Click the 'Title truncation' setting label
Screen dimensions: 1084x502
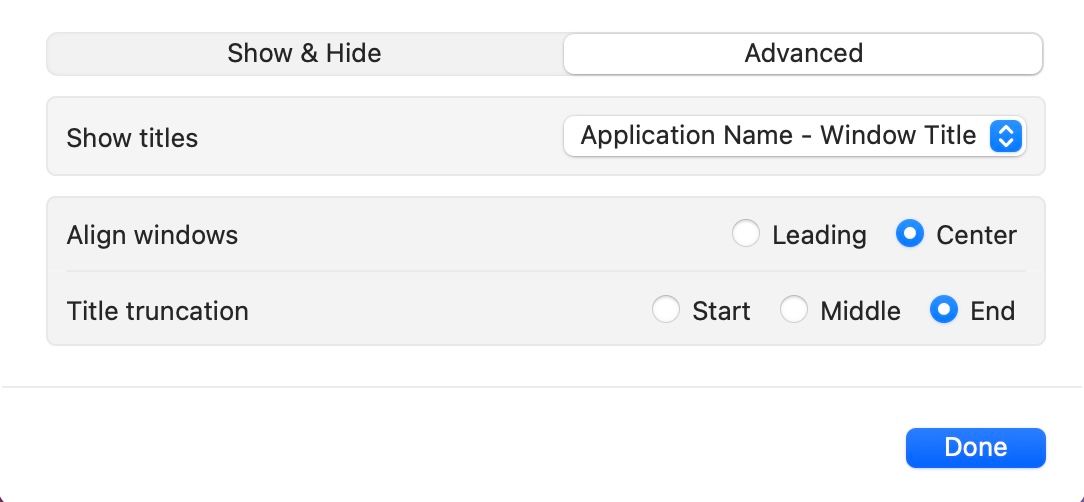[x=157, y=311]
